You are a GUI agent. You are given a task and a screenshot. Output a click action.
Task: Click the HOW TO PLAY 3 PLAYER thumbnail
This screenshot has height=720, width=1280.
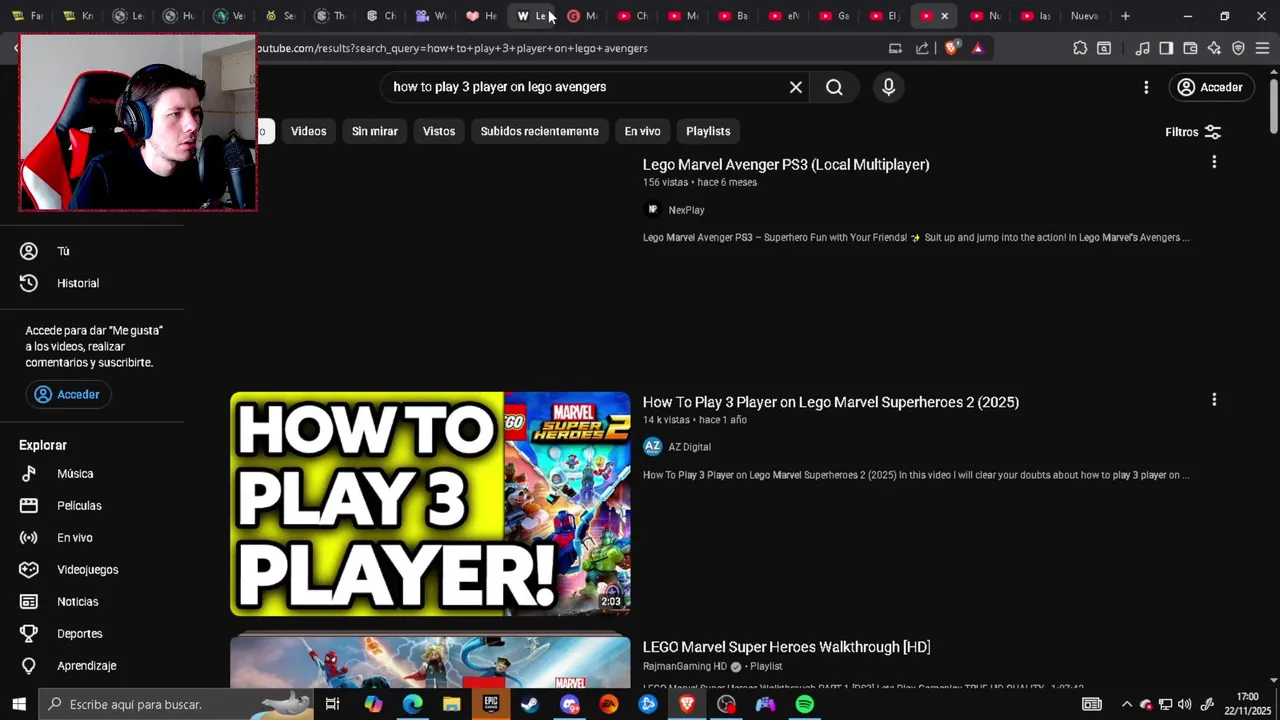pyautogui.click(x=430, y=503)
